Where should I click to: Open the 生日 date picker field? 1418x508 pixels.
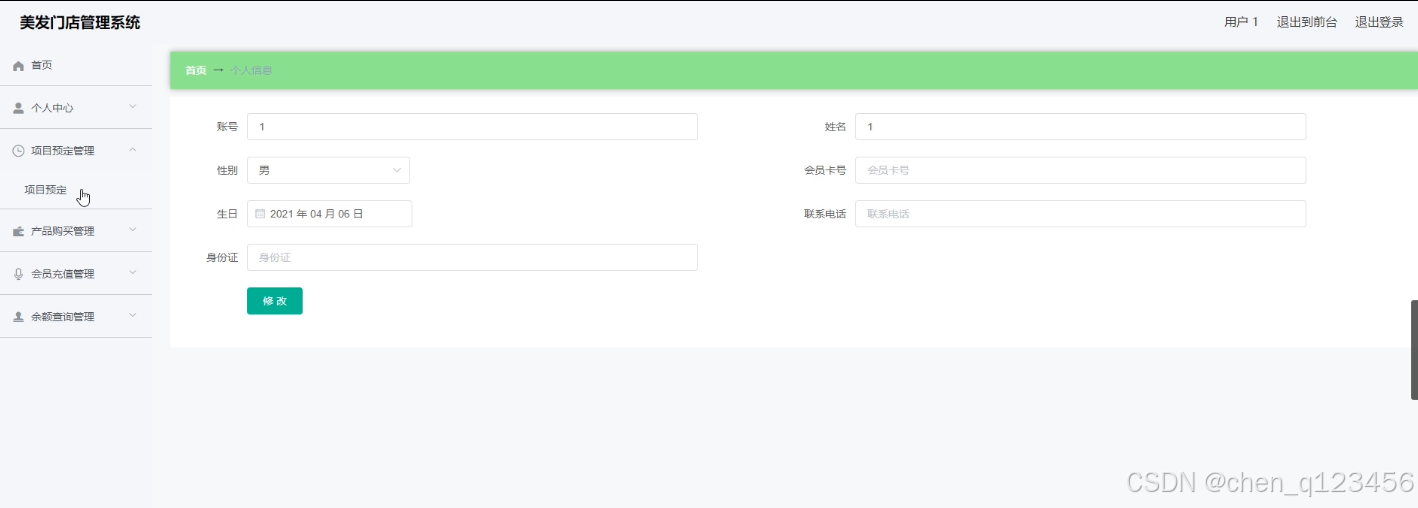329,214
